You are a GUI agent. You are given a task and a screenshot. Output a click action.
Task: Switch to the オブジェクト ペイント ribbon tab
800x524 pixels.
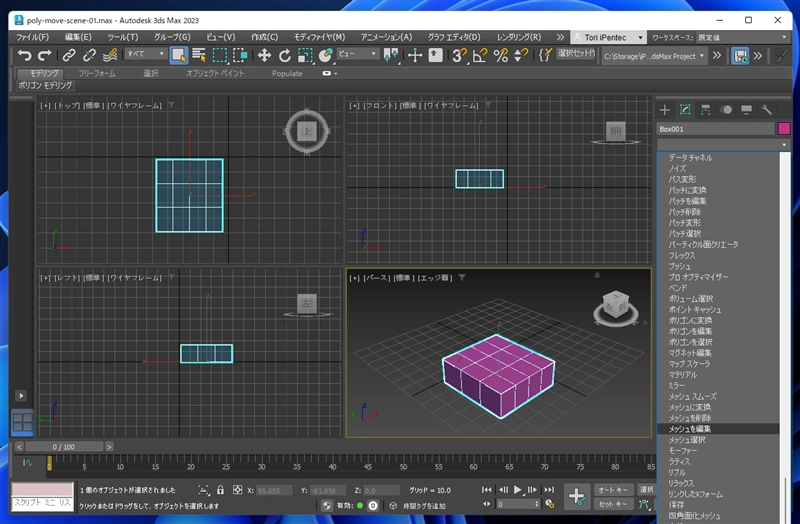(215, 73)
